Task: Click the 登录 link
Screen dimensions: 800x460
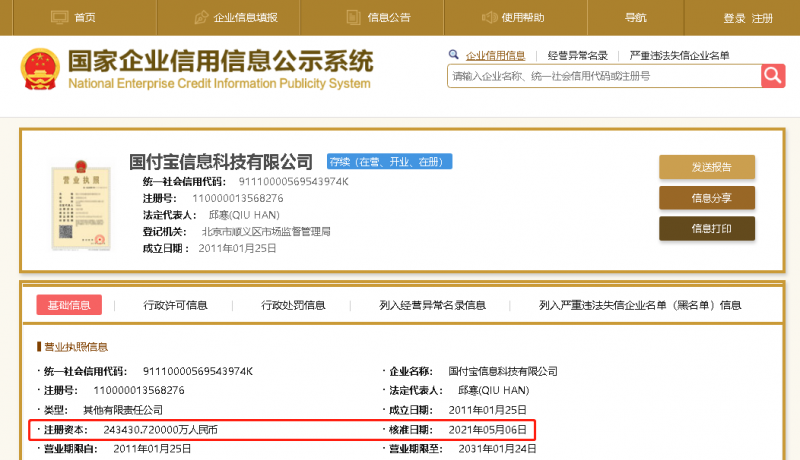Action: (734, 18)
